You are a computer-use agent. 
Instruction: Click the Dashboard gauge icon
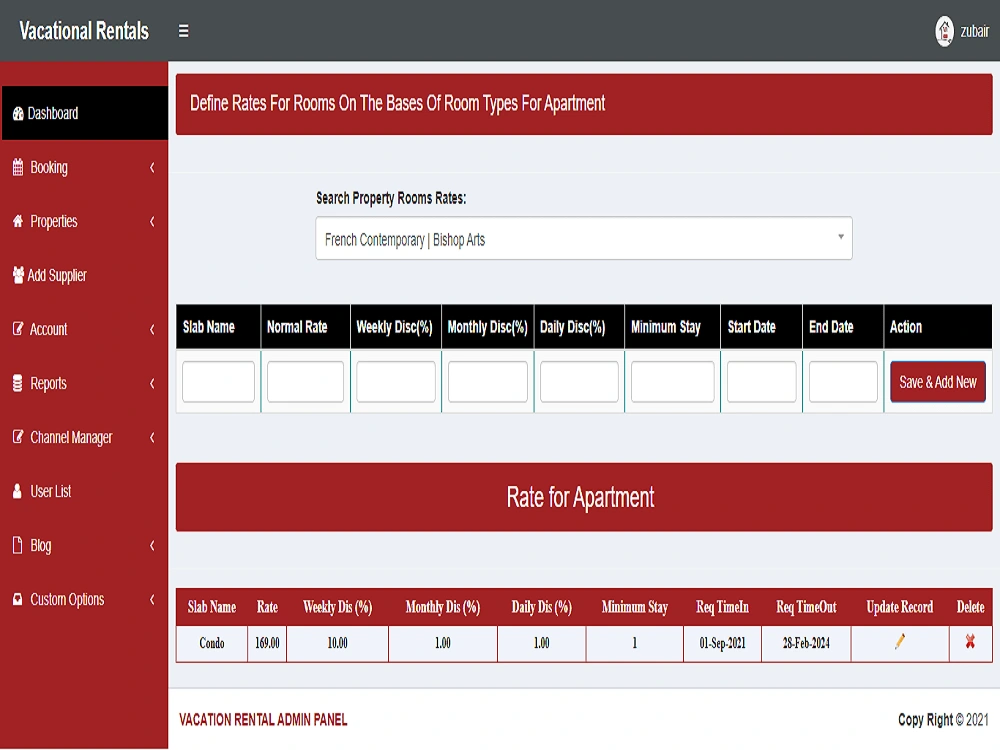[x=18, y=114]
